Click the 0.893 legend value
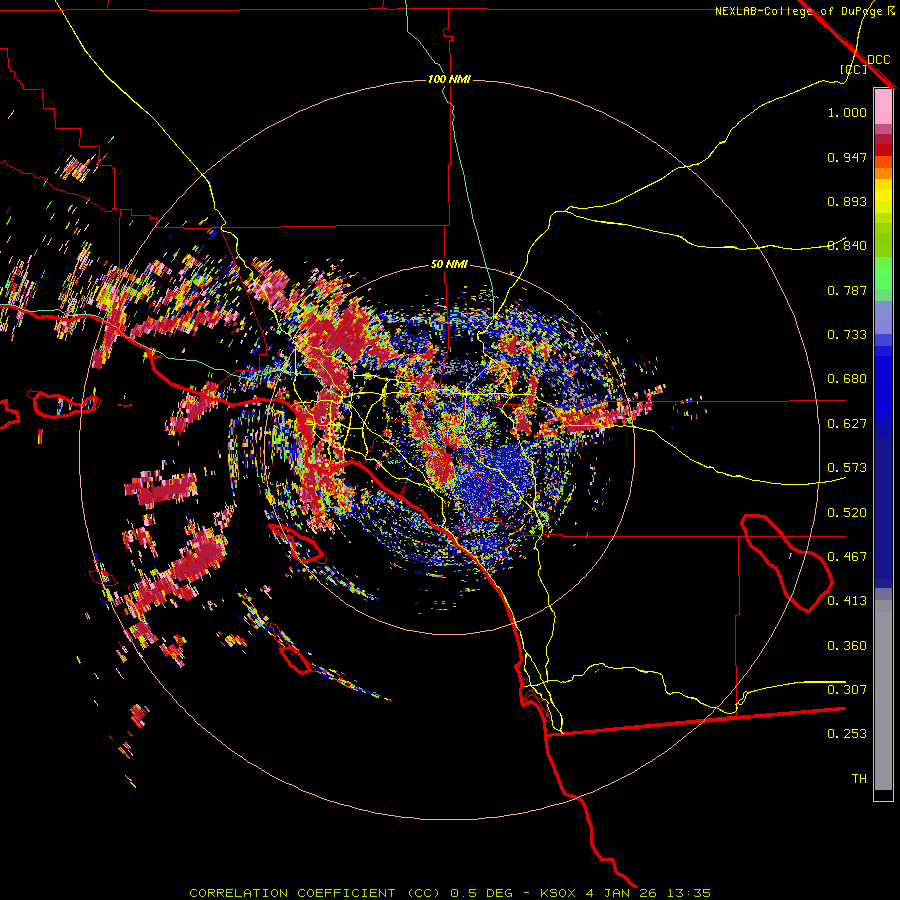 click(847, 201)
